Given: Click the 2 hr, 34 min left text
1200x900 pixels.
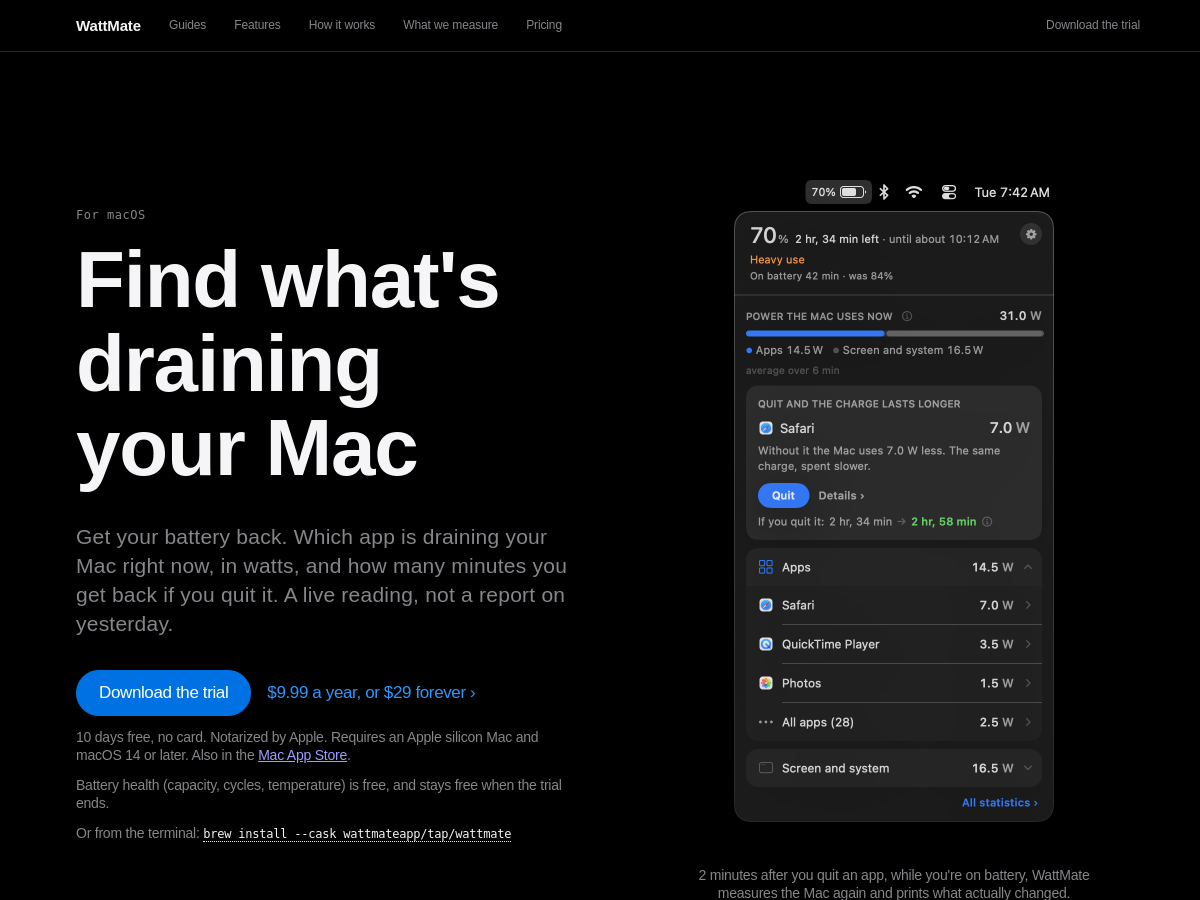Looking at the screenshot, I should click(837, 239).
